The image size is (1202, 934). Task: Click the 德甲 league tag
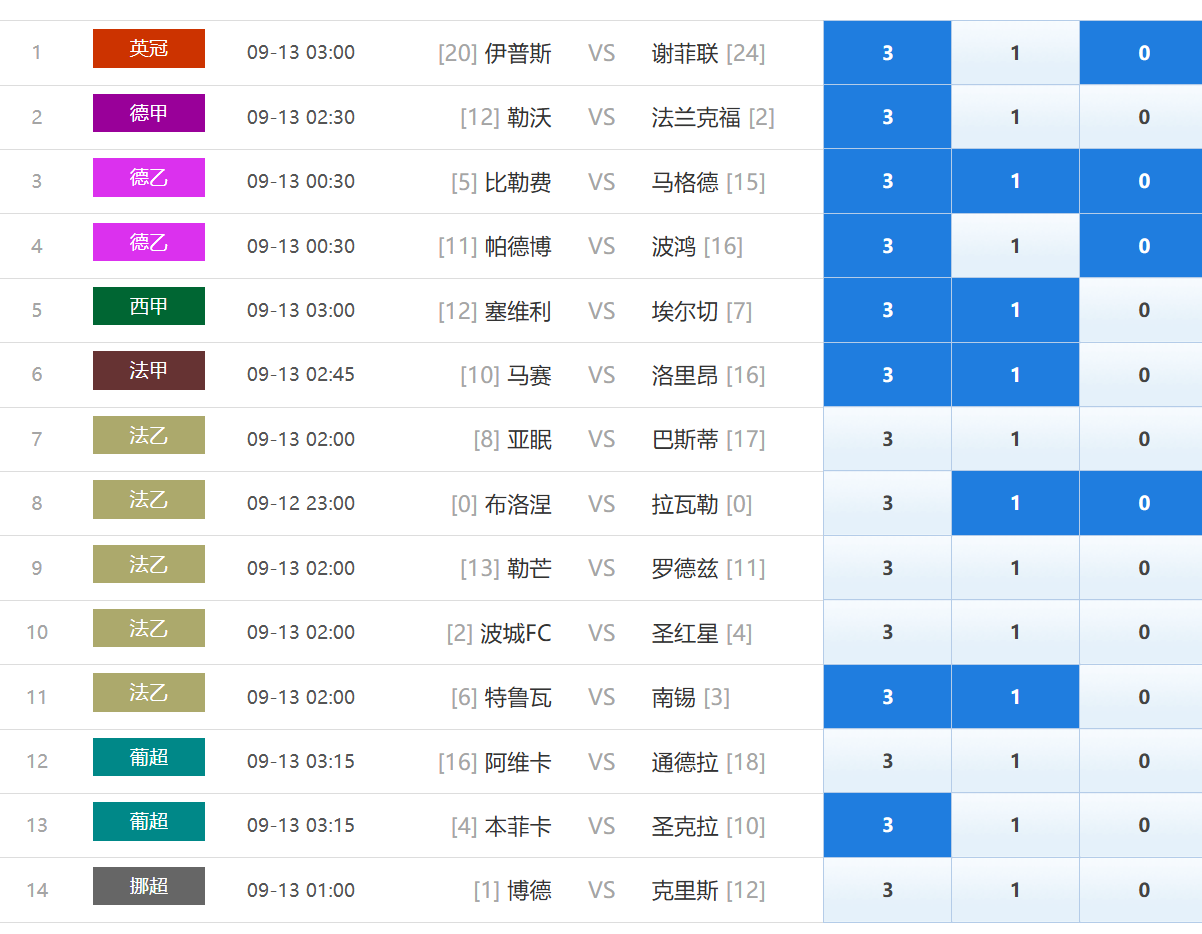pyautogui.click(x=149, y=113)
